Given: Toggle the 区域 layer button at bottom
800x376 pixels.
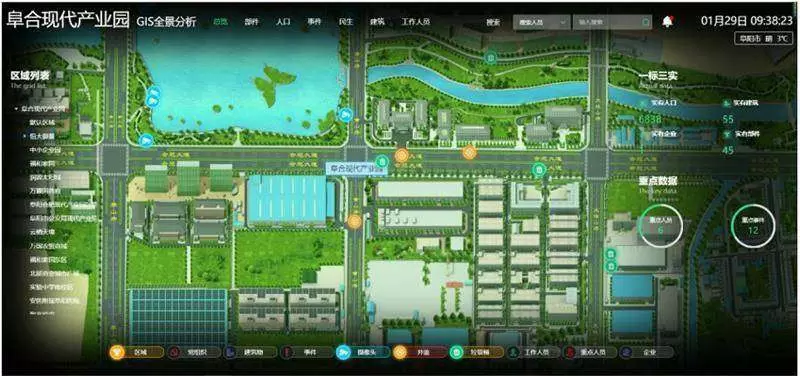Looking at the screenshot, I should click(x=137, y=352).
